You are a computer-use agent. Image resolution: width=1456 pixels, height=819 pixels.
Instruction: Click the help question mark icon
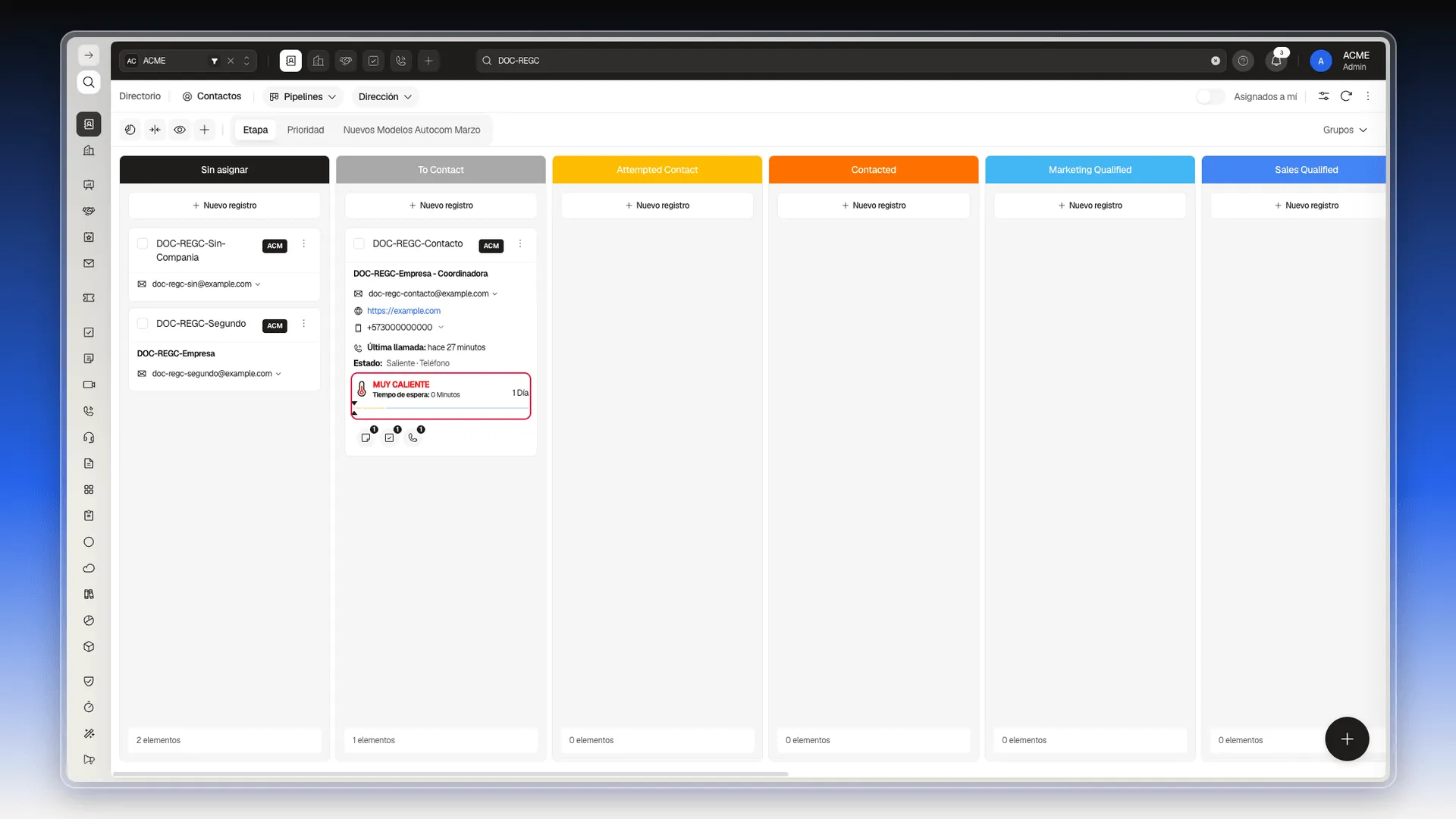(x=1243, y=61)
